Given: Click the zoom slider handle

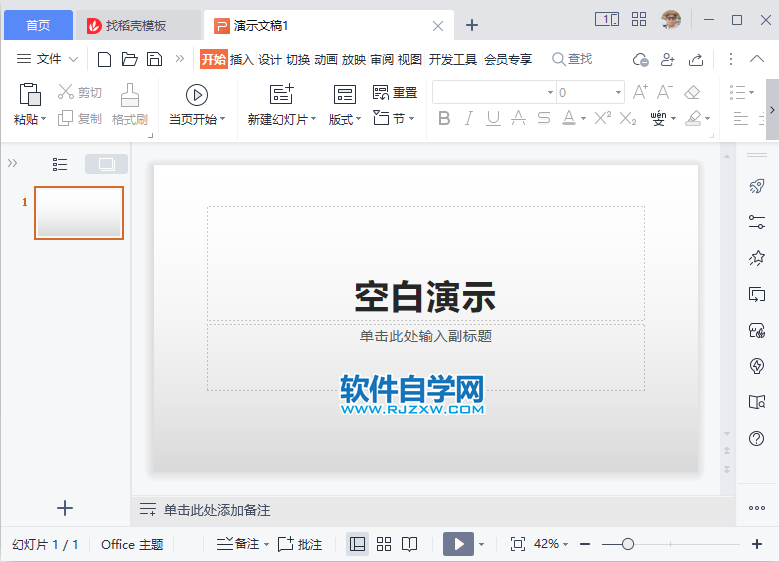Looking at the screenshot, I should pyautogui.click(x=627, y=544).
